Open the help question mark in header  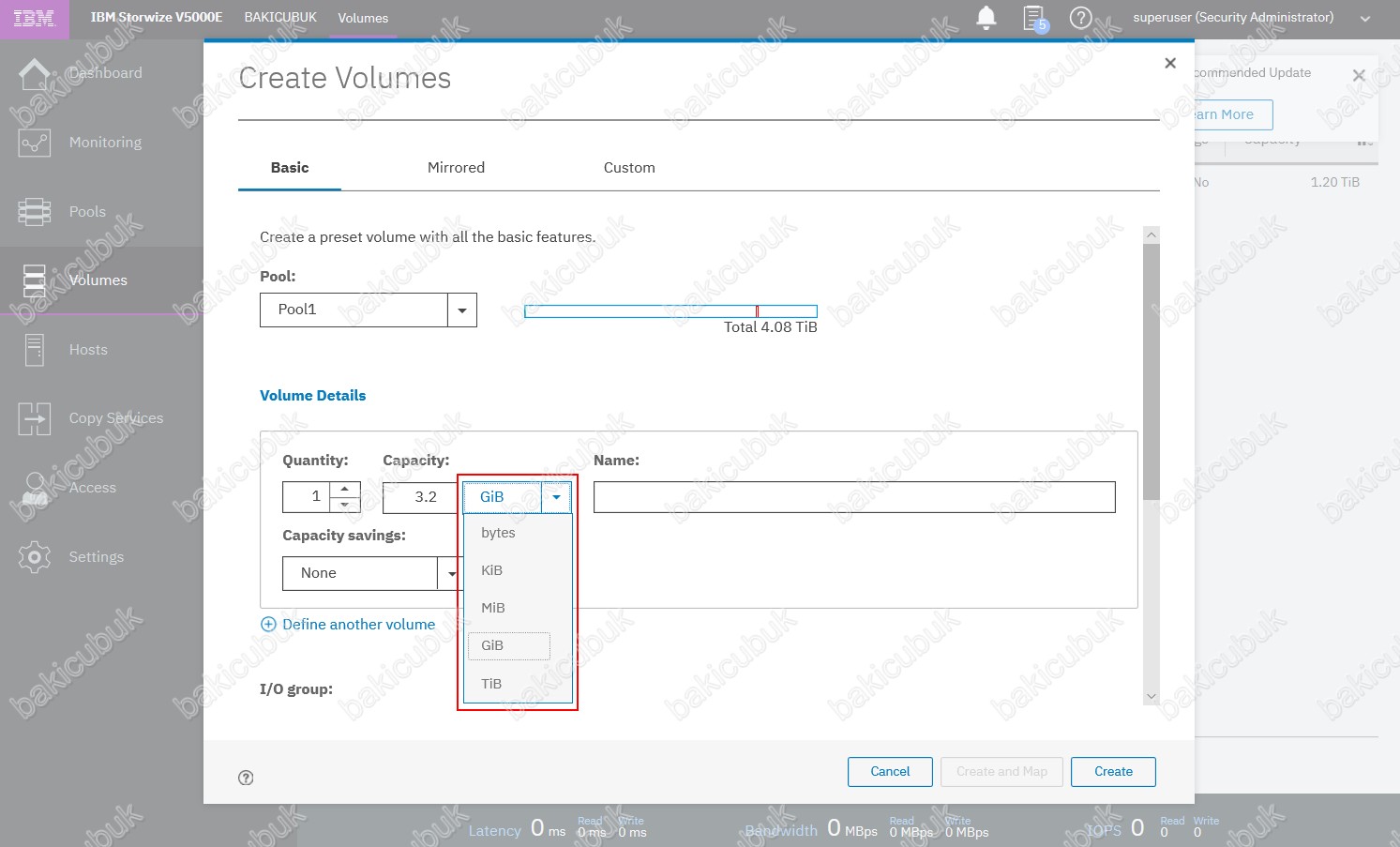point(1080,18)
